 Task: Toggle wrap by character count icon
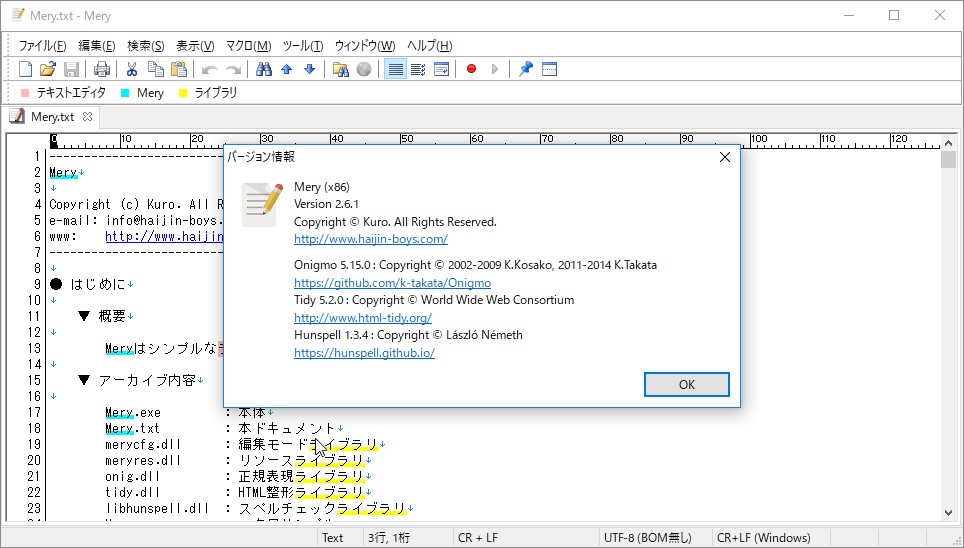(x=418, y=69)
